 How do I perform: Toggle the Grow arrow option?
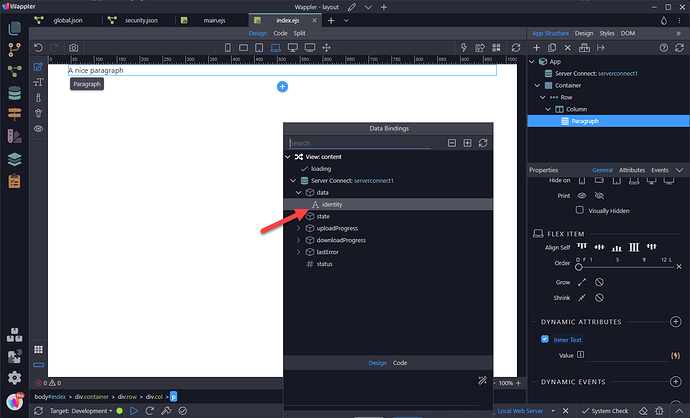582,282
